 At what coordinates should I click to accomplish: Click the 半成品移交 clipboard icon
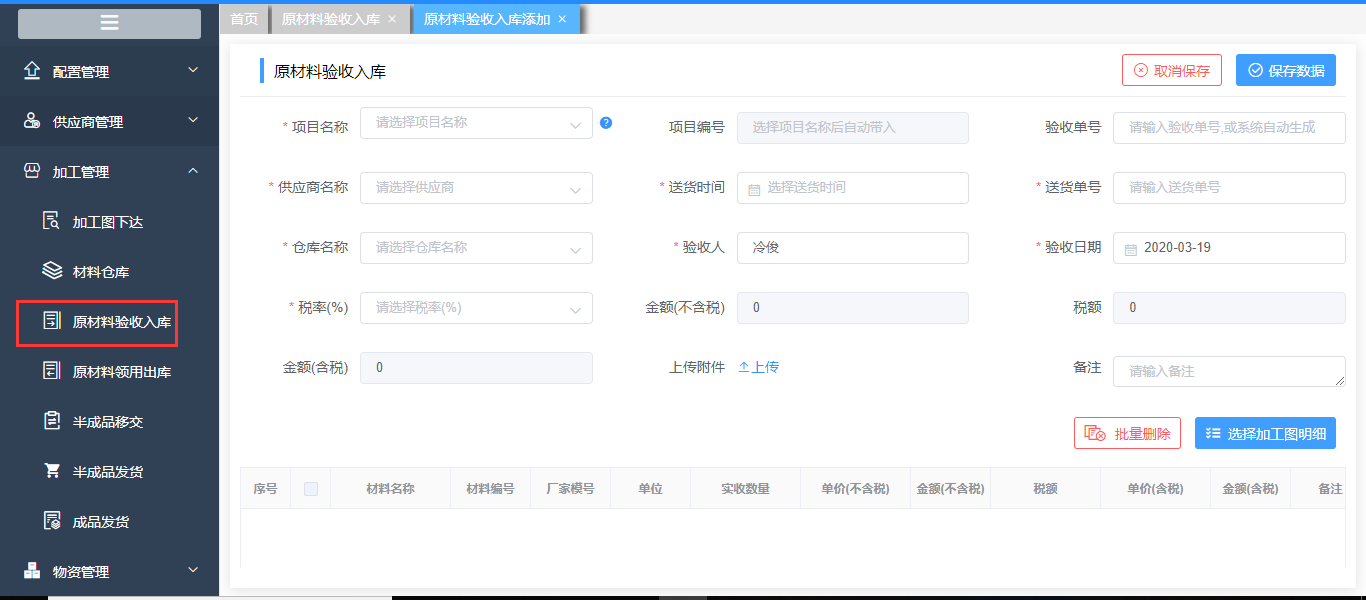(52, 421)
